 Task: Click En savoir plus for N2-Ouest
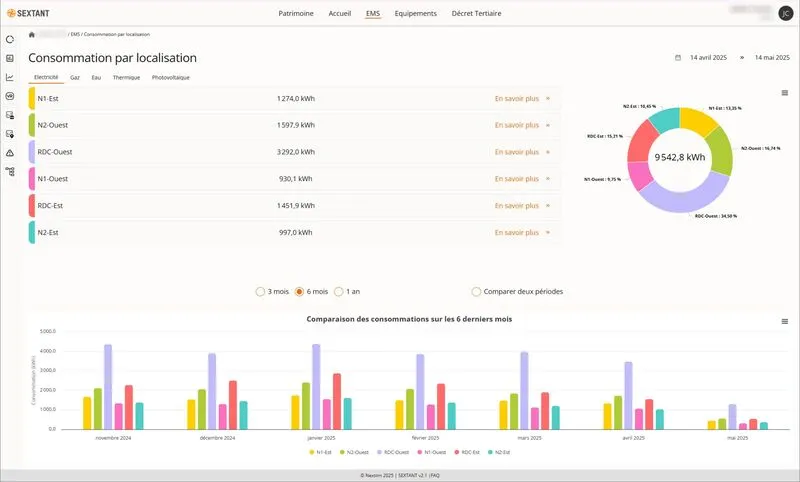(x=516, y=125)
